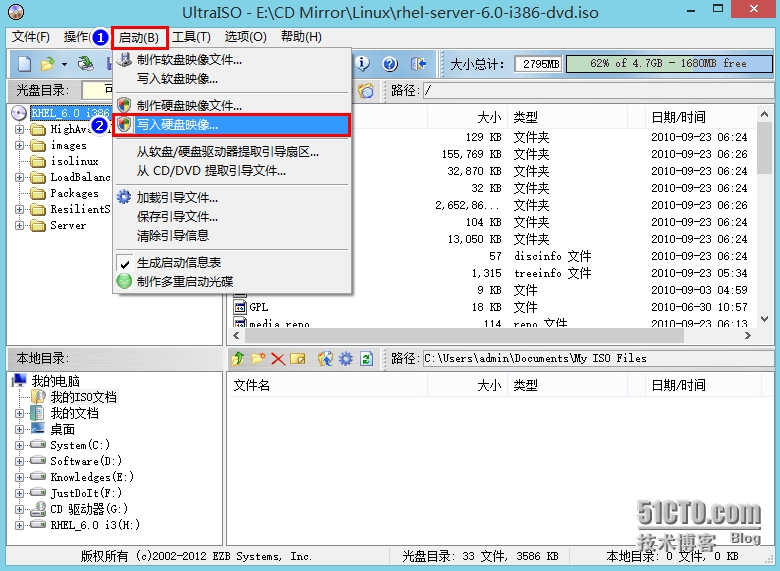This screenshot has height=571, width=780.
Task: Click the upper file list vertical scrollbar thumb
Action: click(x=765, y=148)
